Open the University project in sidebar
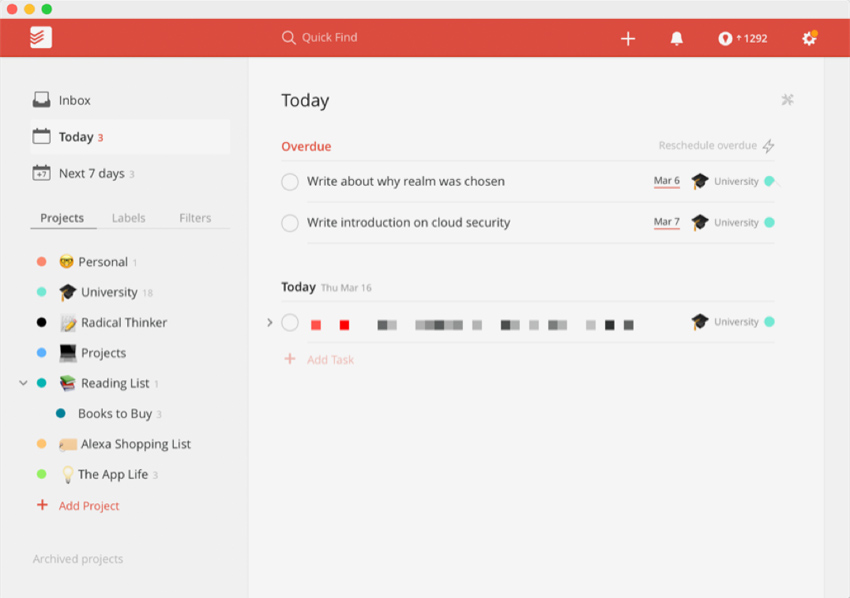The image size is (850, 598). click(109, 292)
